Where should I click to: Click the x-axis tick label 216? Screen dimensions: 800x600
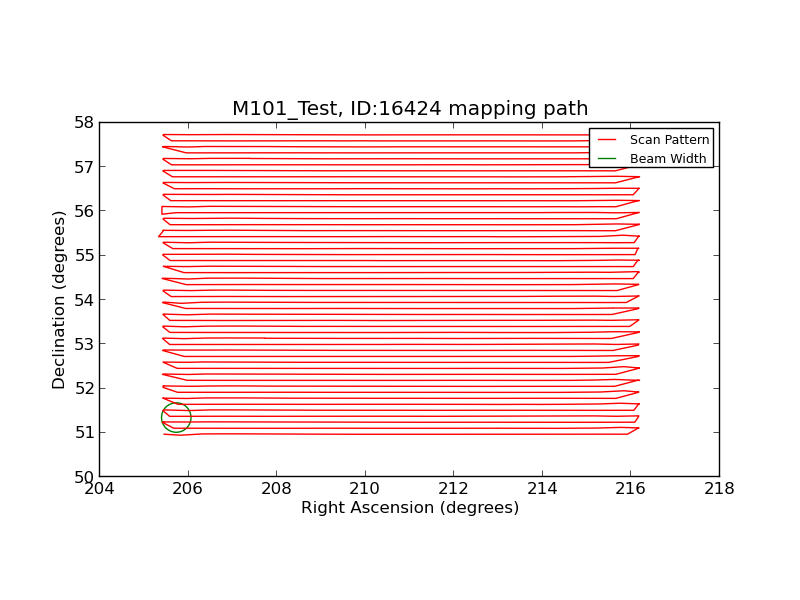[631, 488]
